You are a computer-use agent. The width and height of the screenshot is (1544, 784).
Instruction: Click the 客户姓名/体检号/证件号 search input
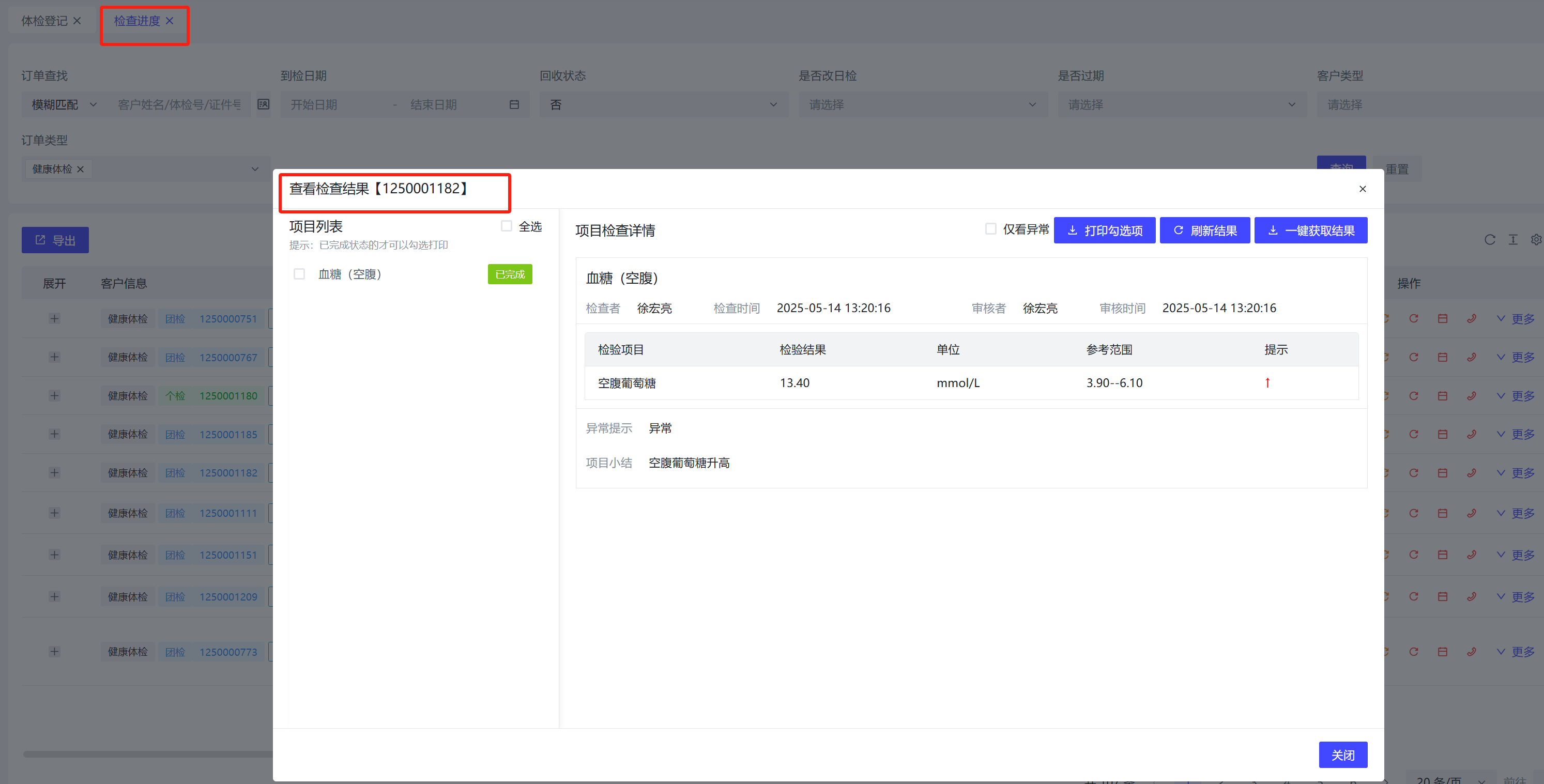pos(179,104)
